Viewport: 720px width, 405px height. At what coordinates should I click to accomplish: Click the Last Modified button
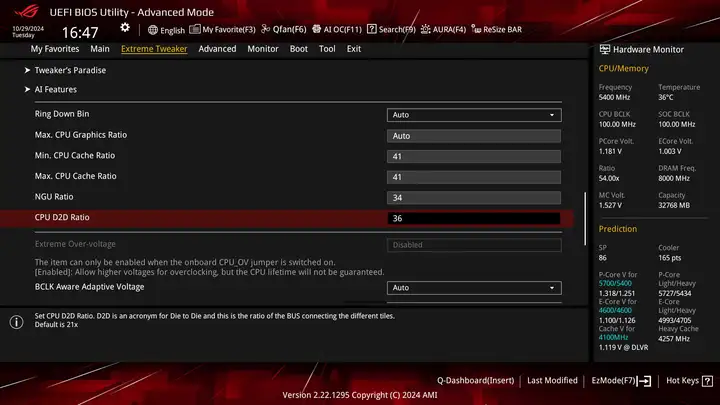point(552,380)
